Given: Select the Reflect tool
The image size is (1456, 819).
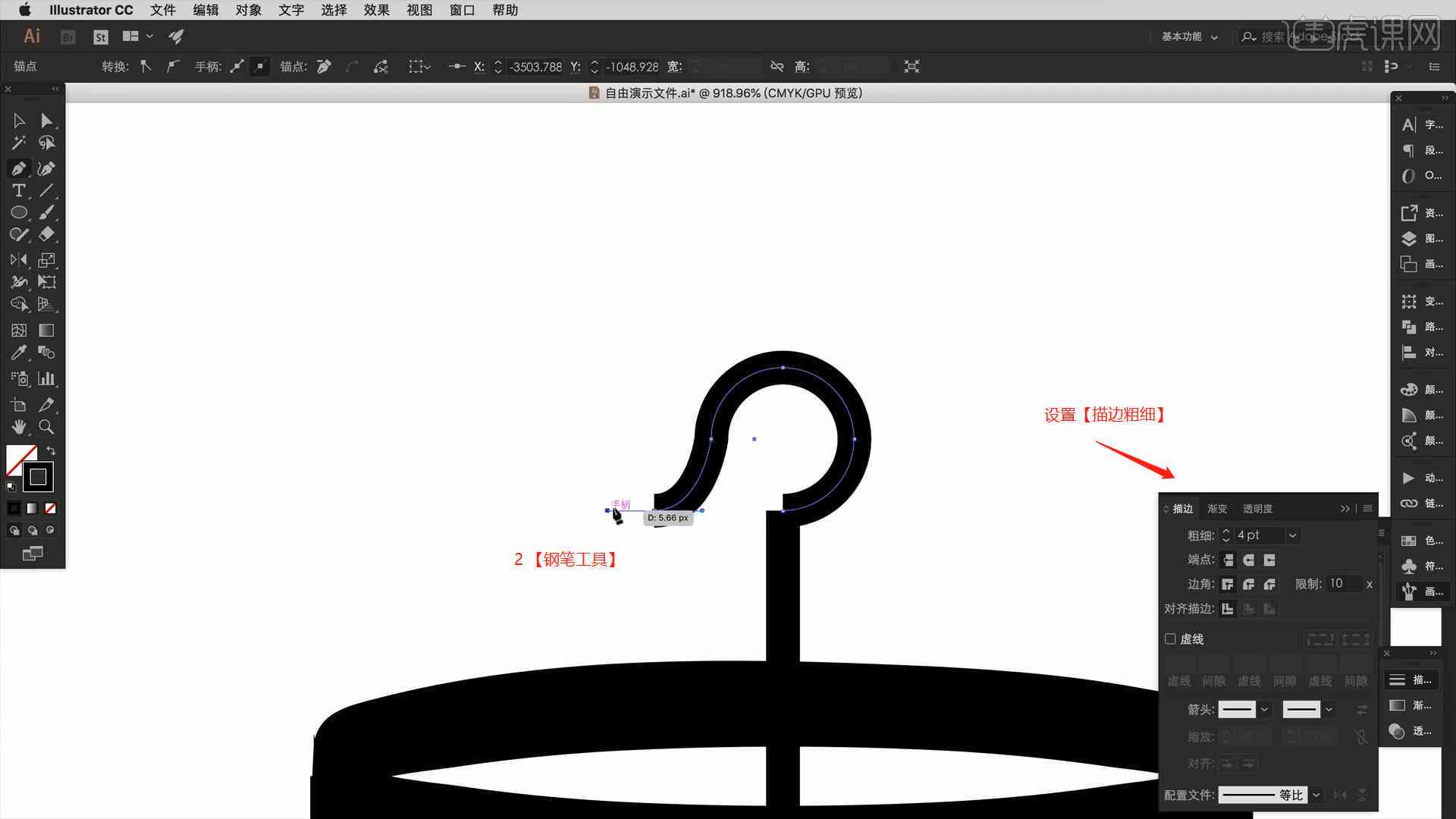Looking at the screenshot, I should (x=19, y=260).
